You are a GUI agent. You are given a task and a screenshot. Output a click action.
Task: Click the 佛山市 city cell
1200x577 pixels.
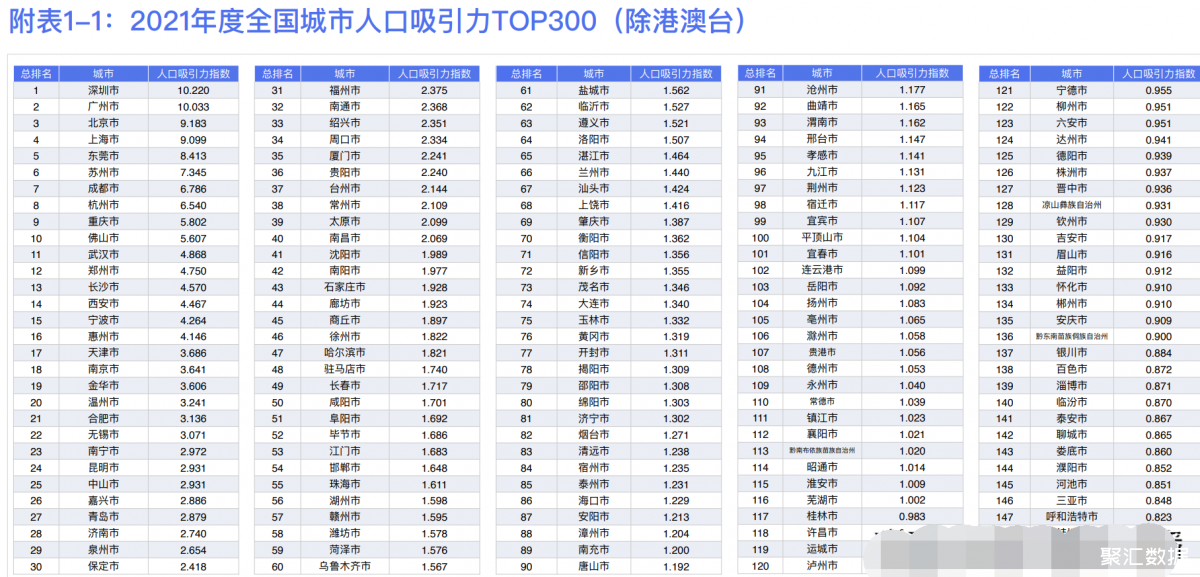[x=103, y=238]
